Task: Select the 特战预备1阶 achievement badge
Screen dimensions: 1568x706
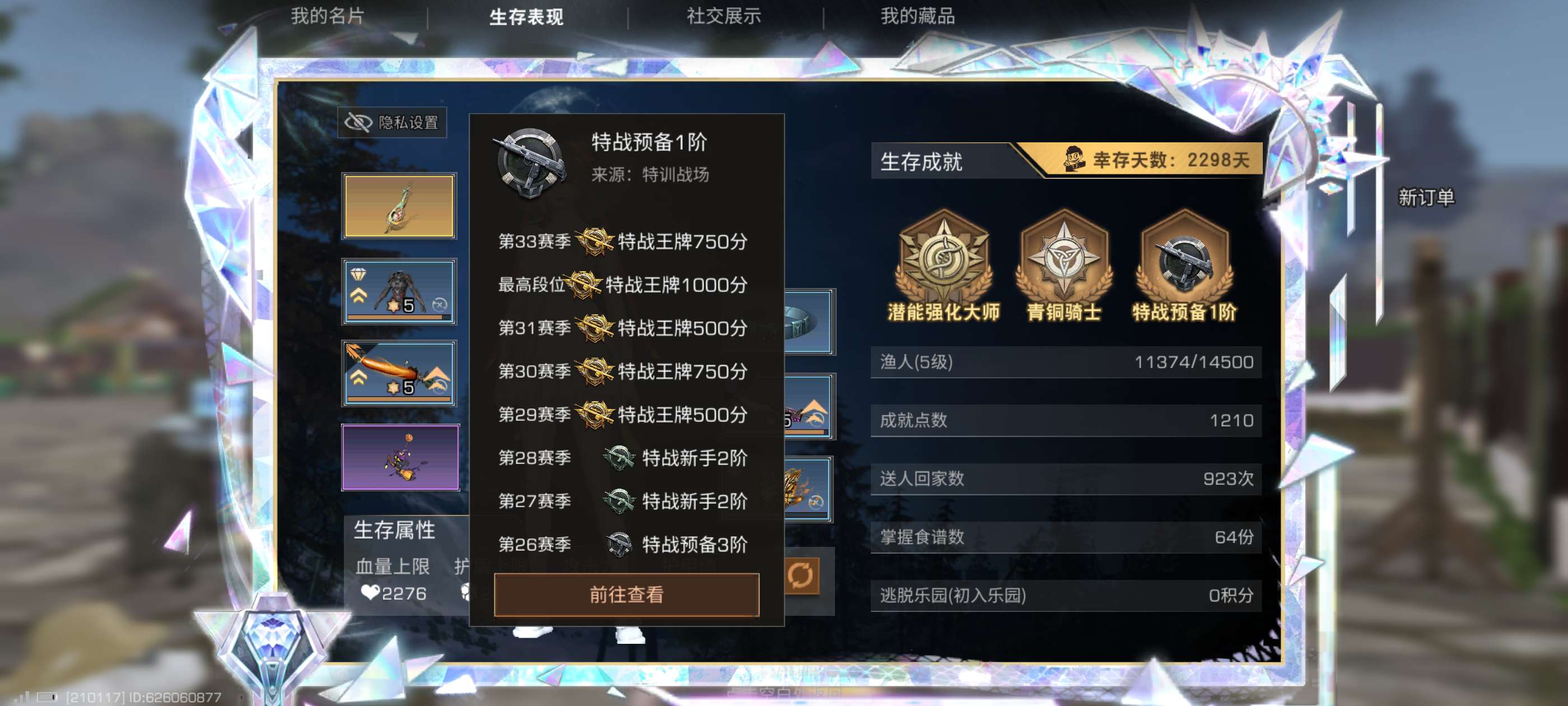Action: click(1184, 266)
